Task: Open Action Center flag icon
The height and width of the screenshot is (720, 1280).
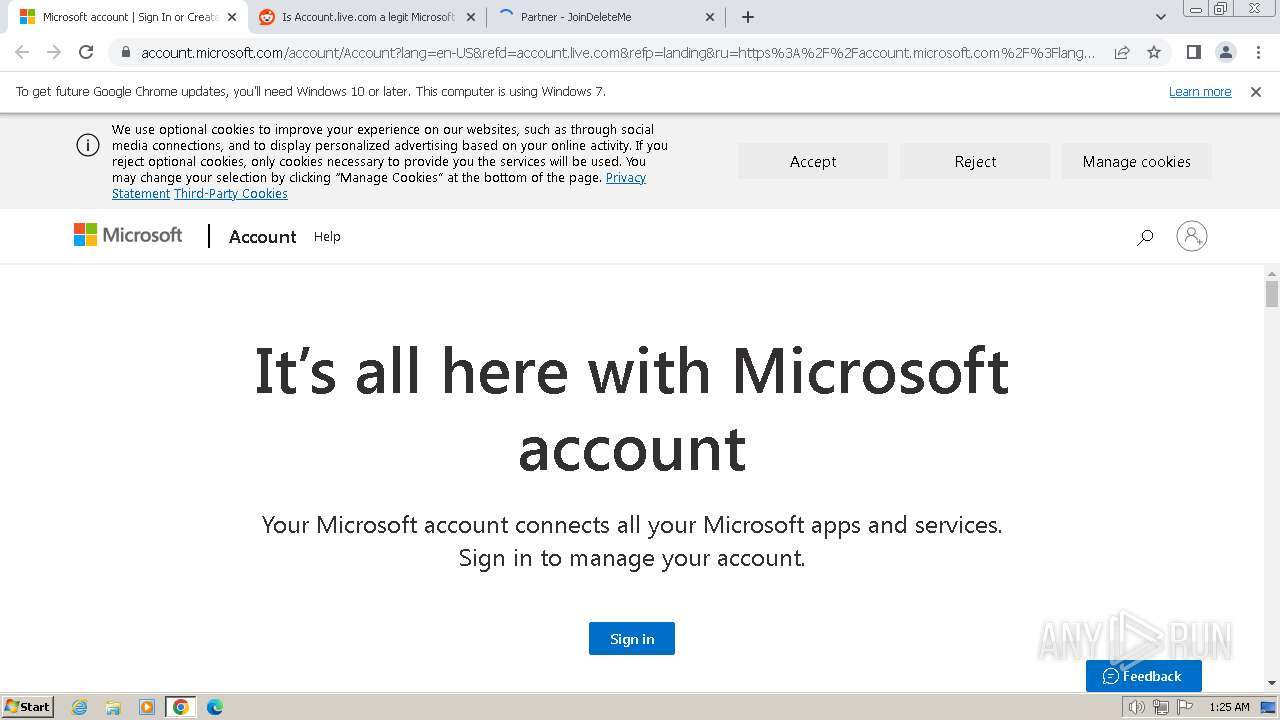Action: point(1185,707)
